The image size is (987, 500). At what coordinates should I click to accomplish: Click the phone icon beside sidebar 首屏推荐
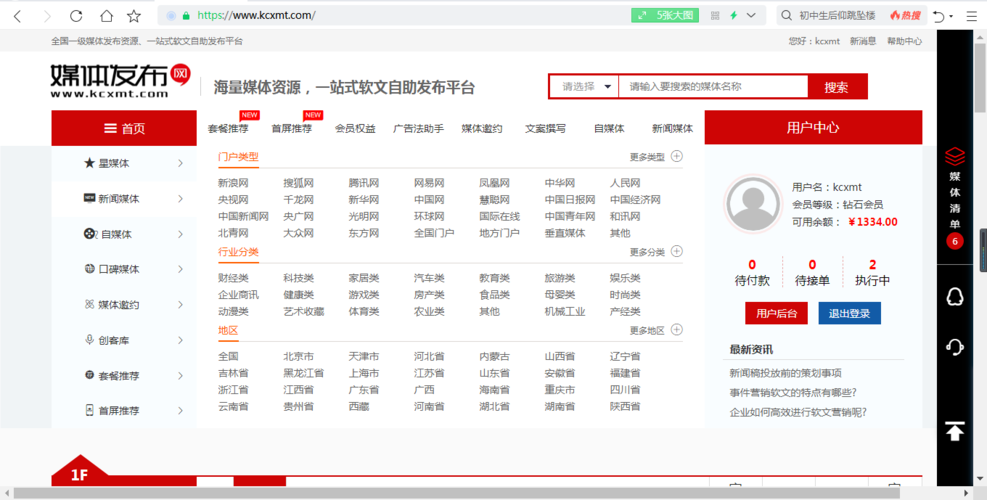pyautogui.click(x=89, y=411)
